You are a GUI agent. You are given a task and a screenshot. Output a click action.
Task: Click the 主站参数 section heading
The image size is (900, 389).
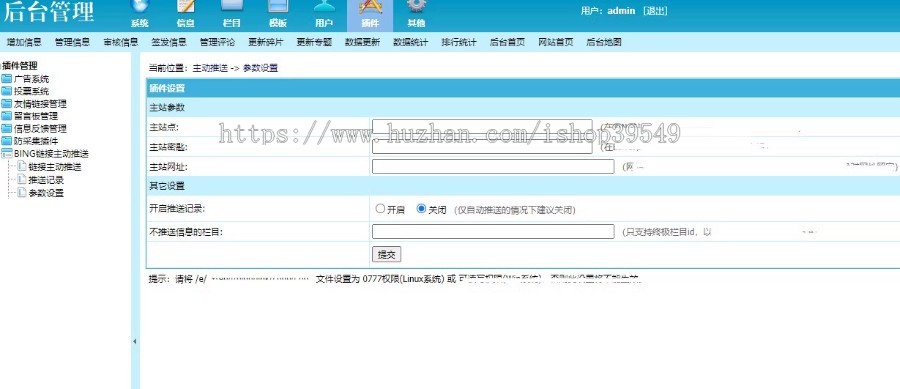click(167, 107)
